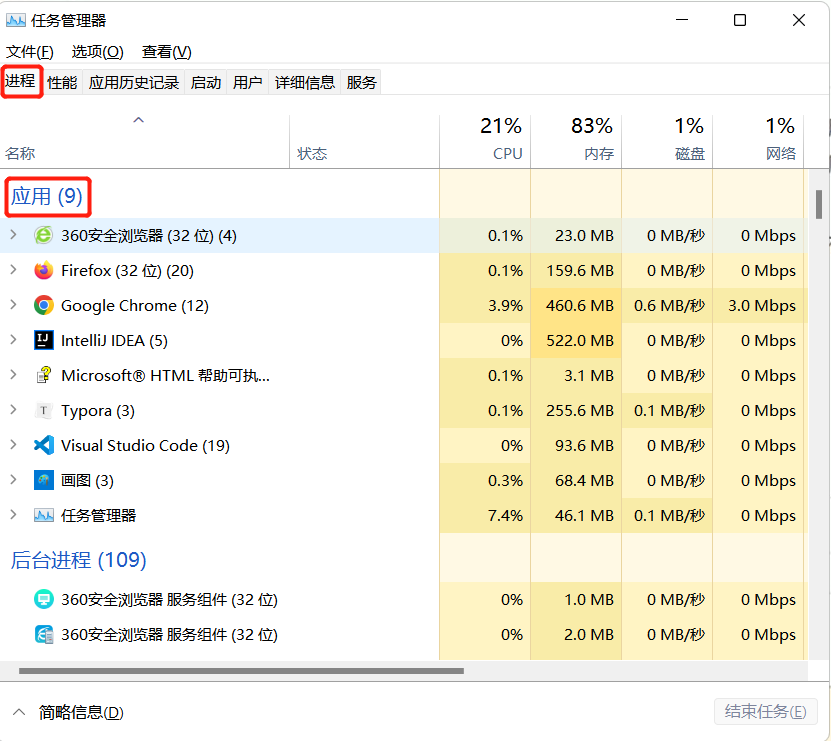831x741 pixels.
Task: Sort by the 网络 column header
Action: click(x=758, y=141)
